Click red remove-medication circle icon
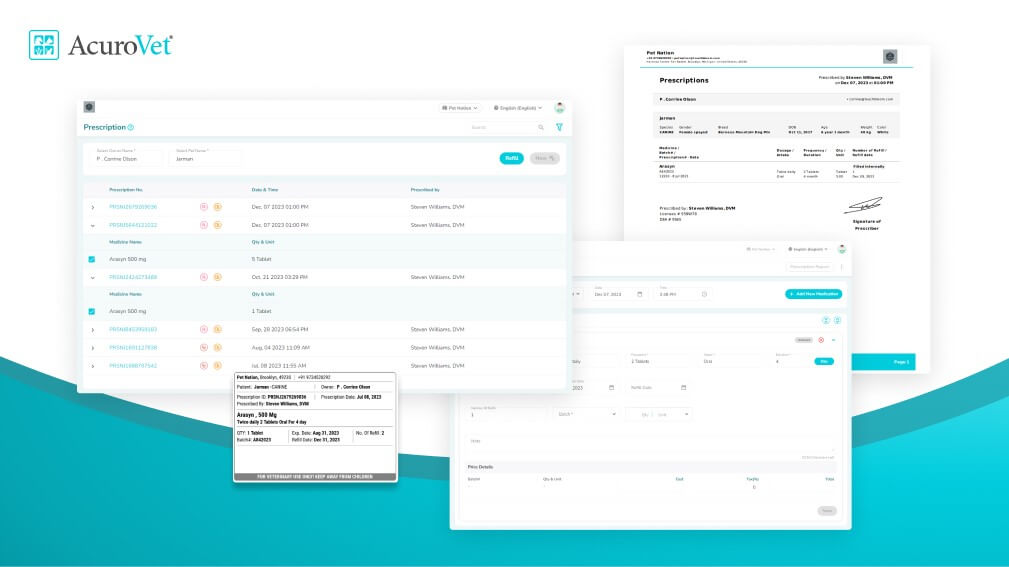Viewport: 1009px width, 567px height. (821, 340)
